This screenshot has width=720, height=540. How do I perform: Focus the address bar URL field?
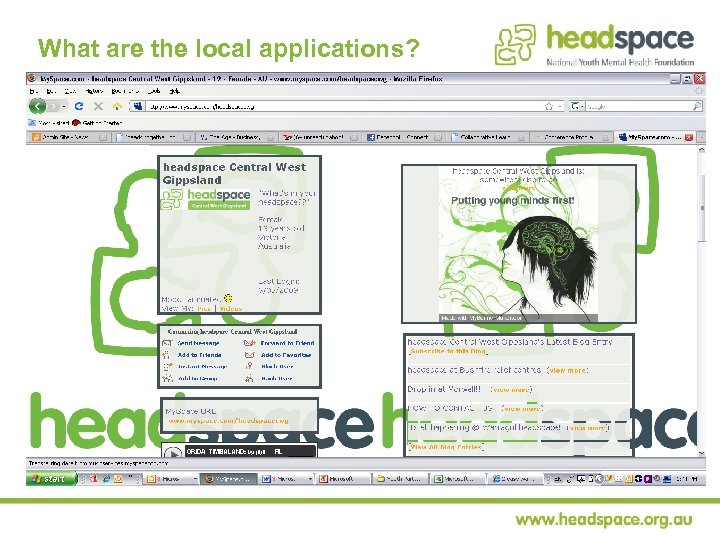[344, 107]
